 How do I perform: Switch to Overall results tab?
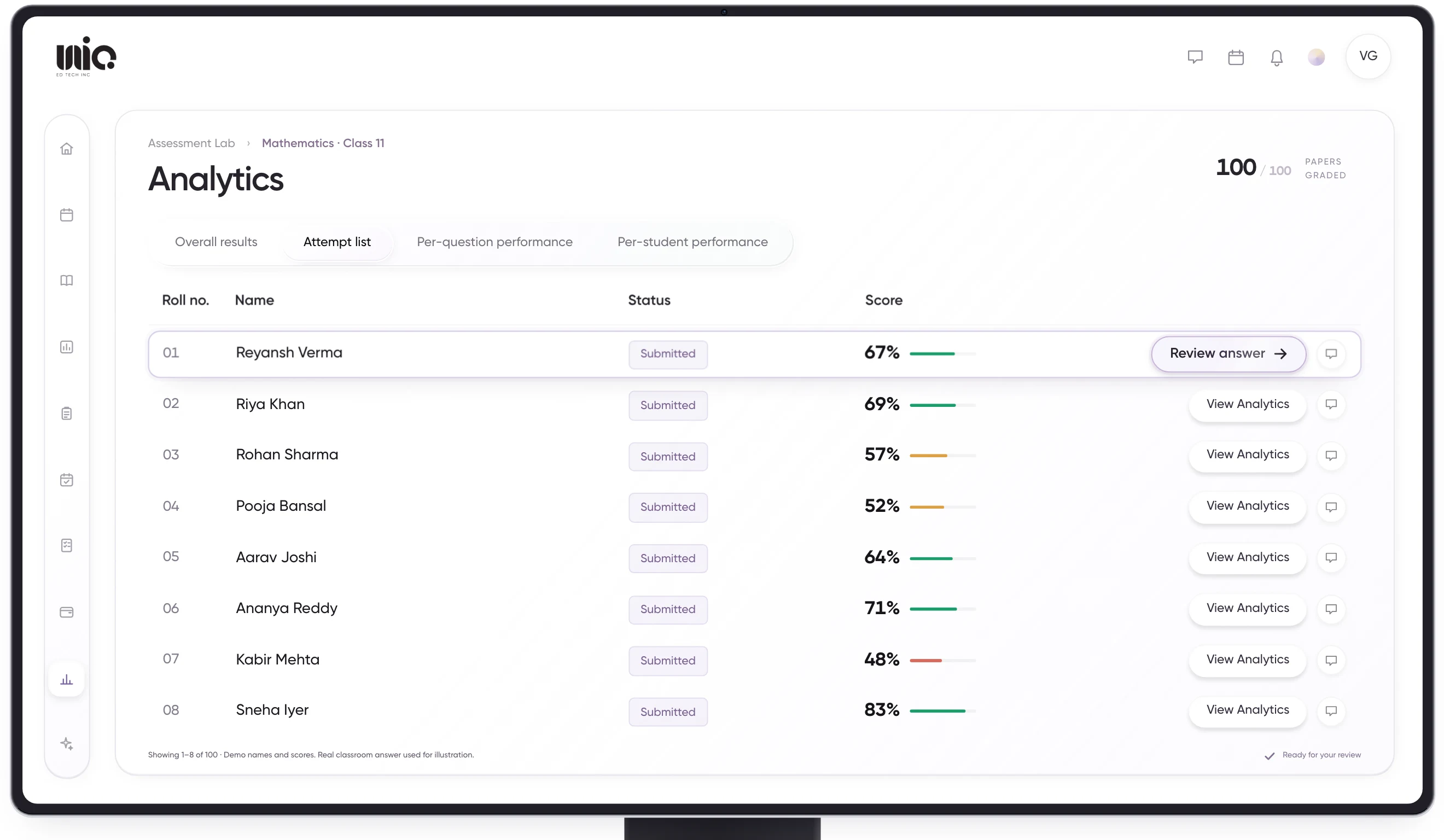click(216, 242)
